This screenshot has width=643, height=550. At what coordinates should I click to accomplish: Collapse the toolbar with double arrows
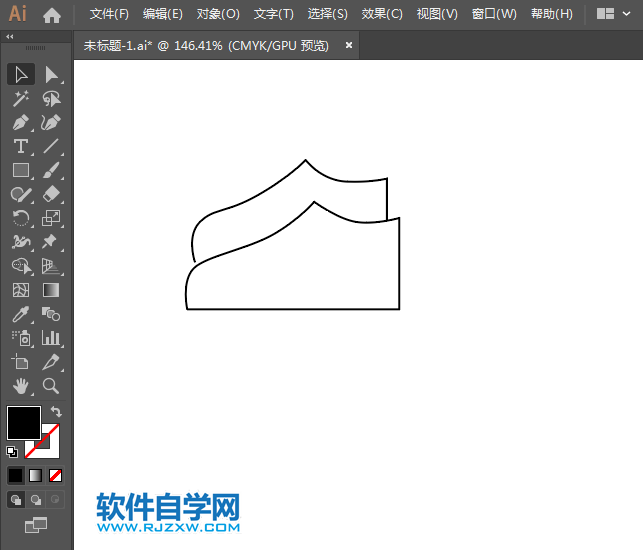[10, 37]
